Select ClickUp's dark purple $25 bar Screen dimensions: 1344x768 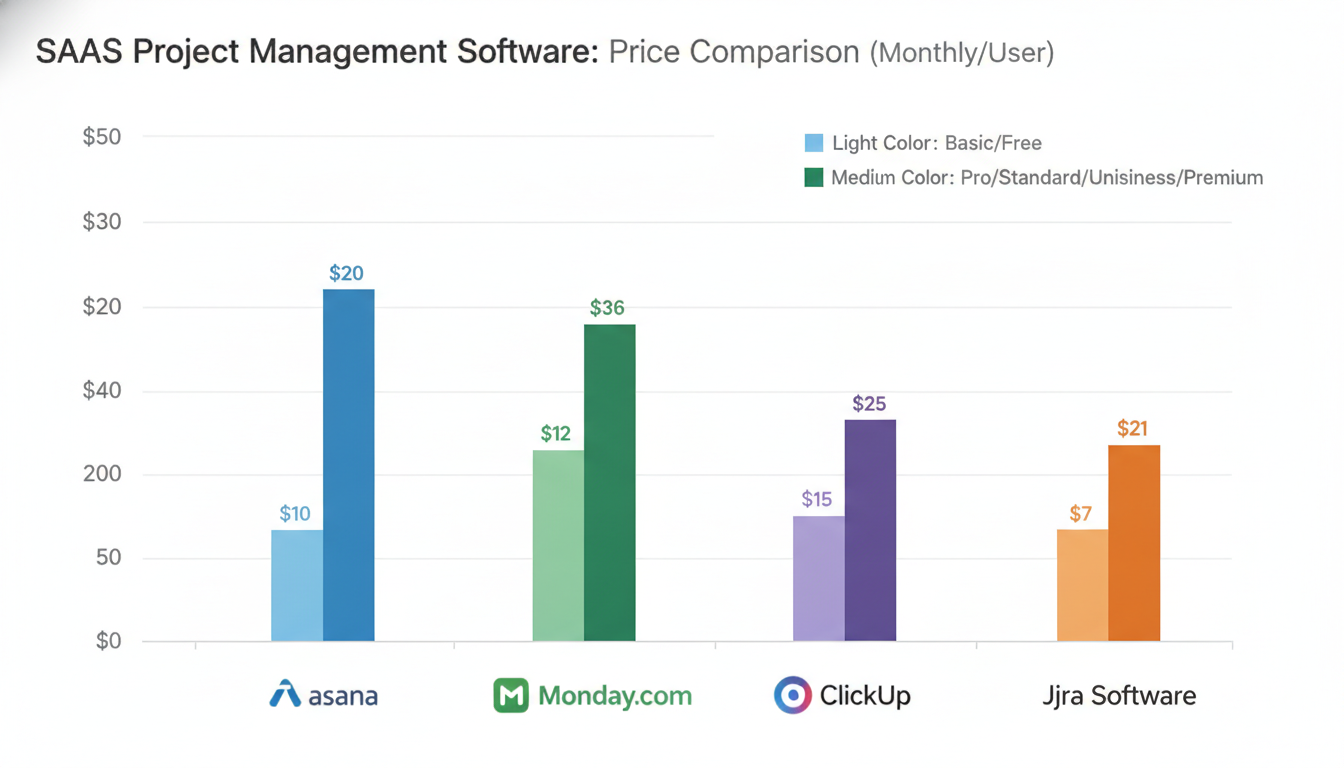pos(870,530)
